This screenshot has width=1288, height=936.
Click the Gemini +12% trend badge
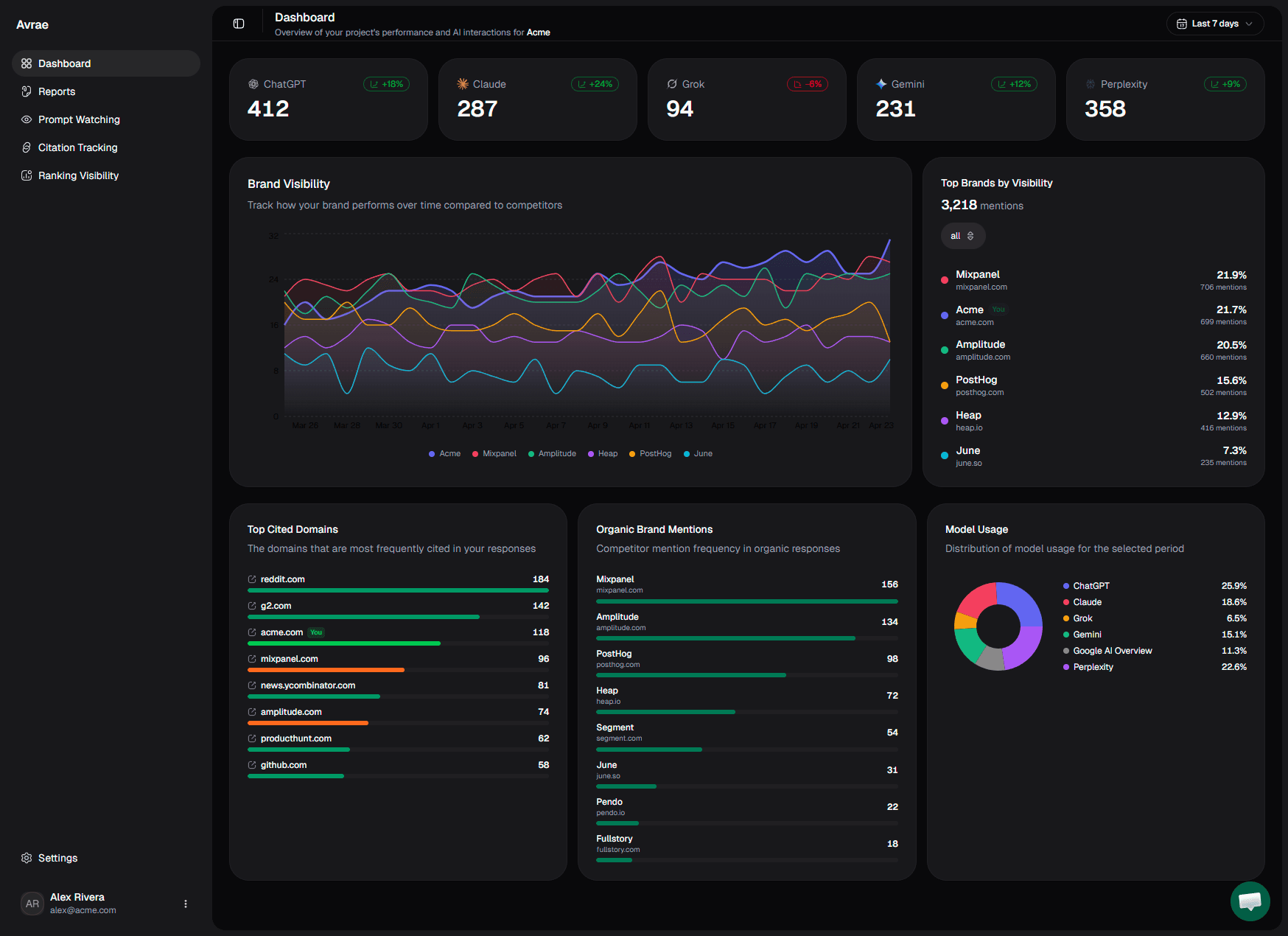[1014, 84]
